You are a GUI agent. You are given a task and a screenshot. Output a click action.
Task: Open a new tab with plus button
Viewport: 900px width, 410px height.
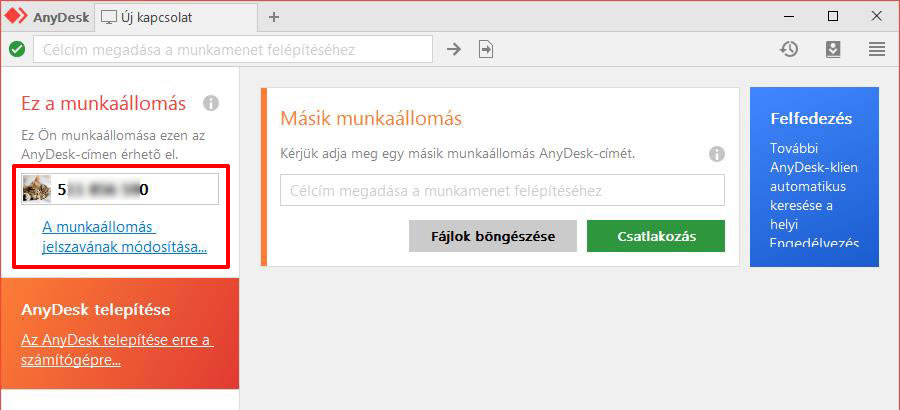[x=274, y=17]
